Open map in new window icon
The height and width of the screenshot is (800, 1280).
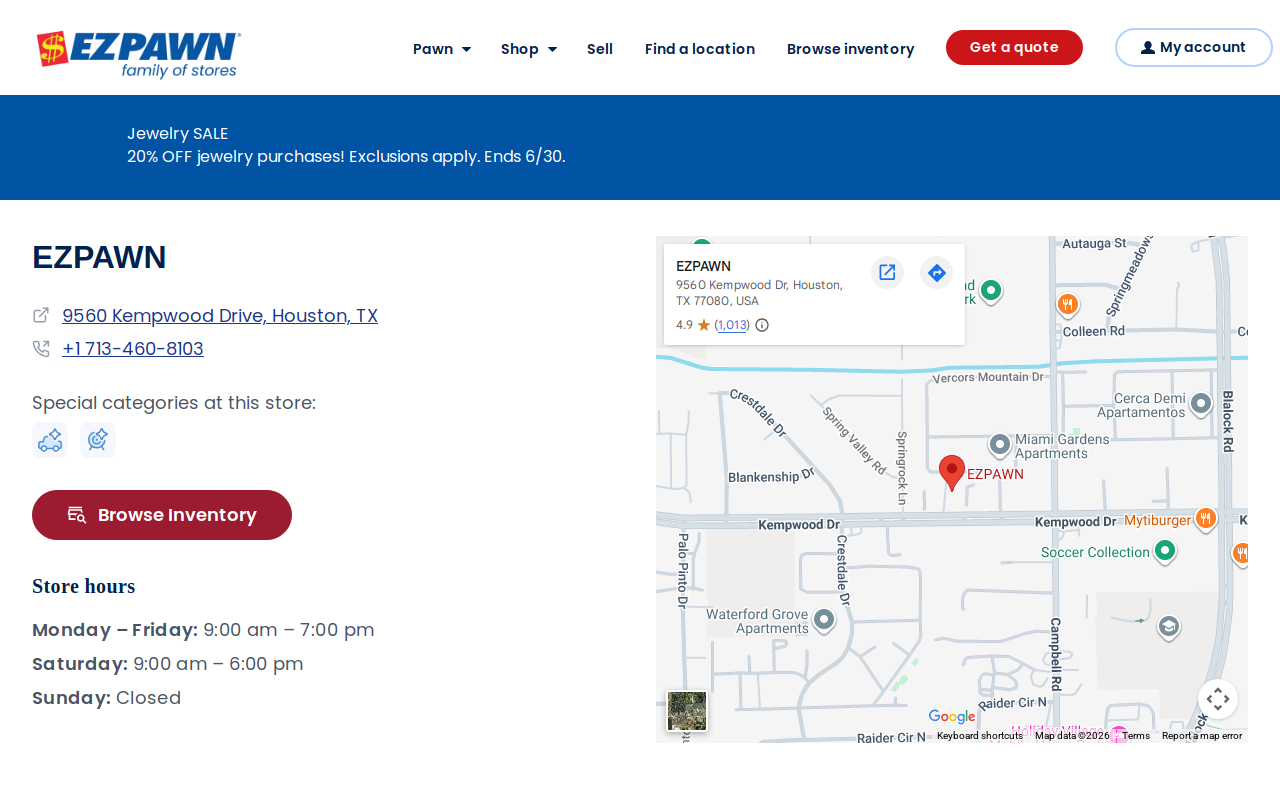[x=887, y=272]
